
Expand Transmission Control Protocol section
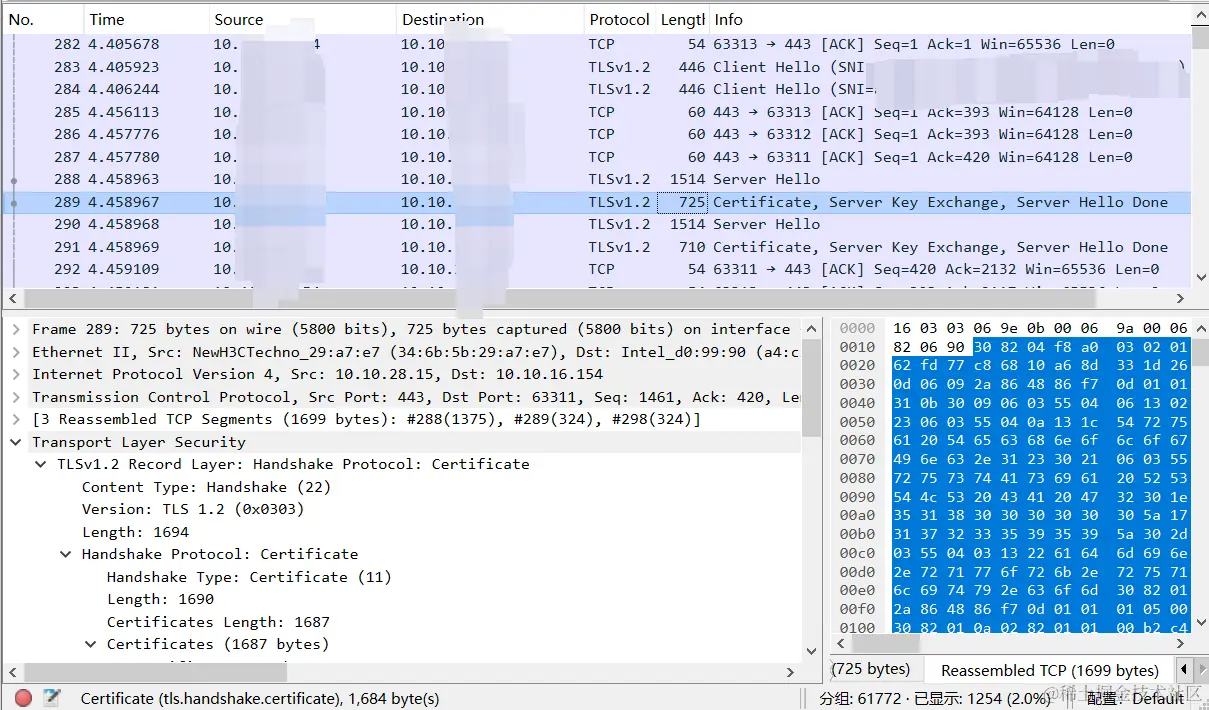[16, 397]
